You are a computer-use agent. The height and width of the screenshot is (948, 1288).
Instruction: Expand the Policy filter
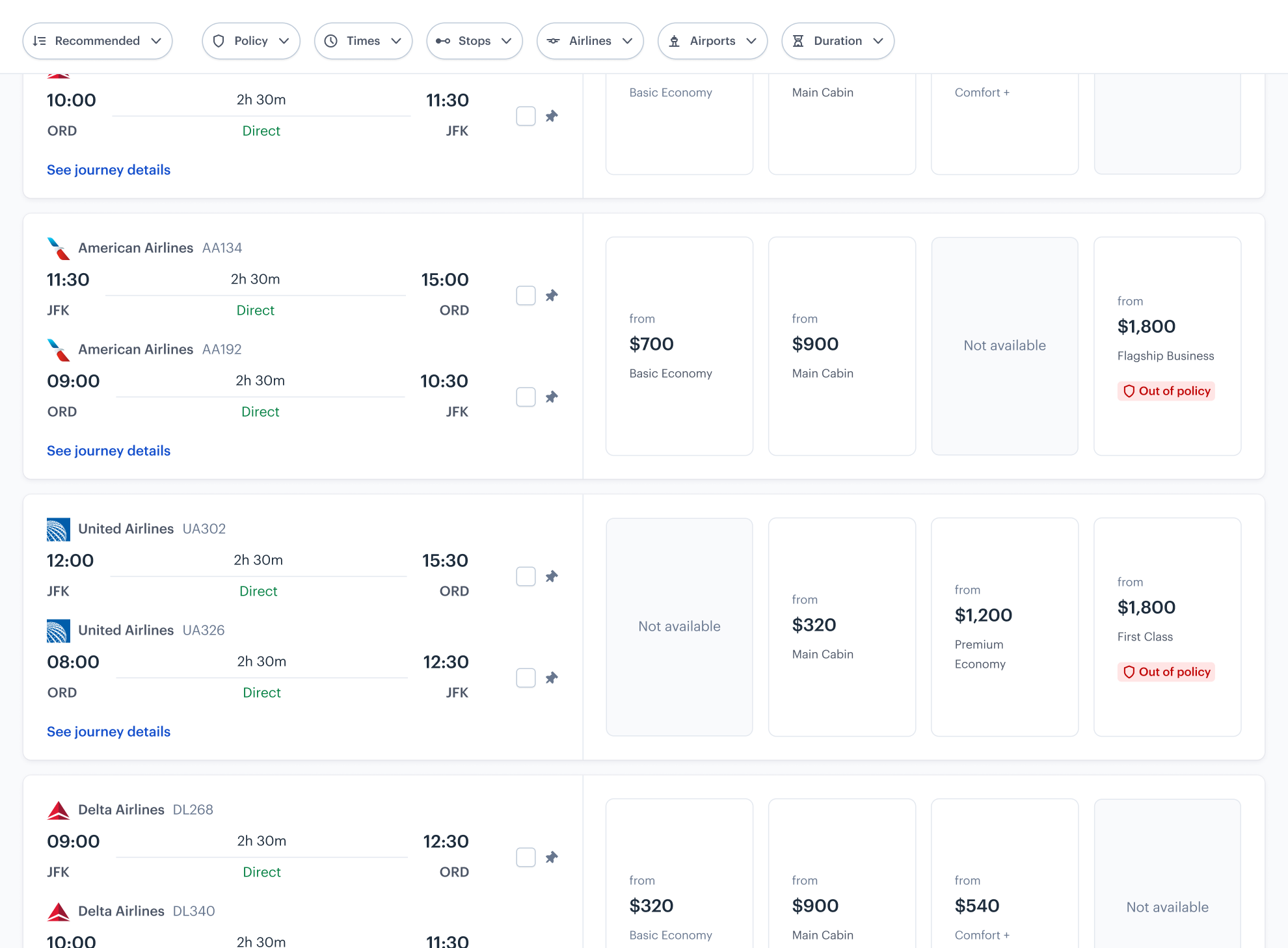(x=251, y=41)
